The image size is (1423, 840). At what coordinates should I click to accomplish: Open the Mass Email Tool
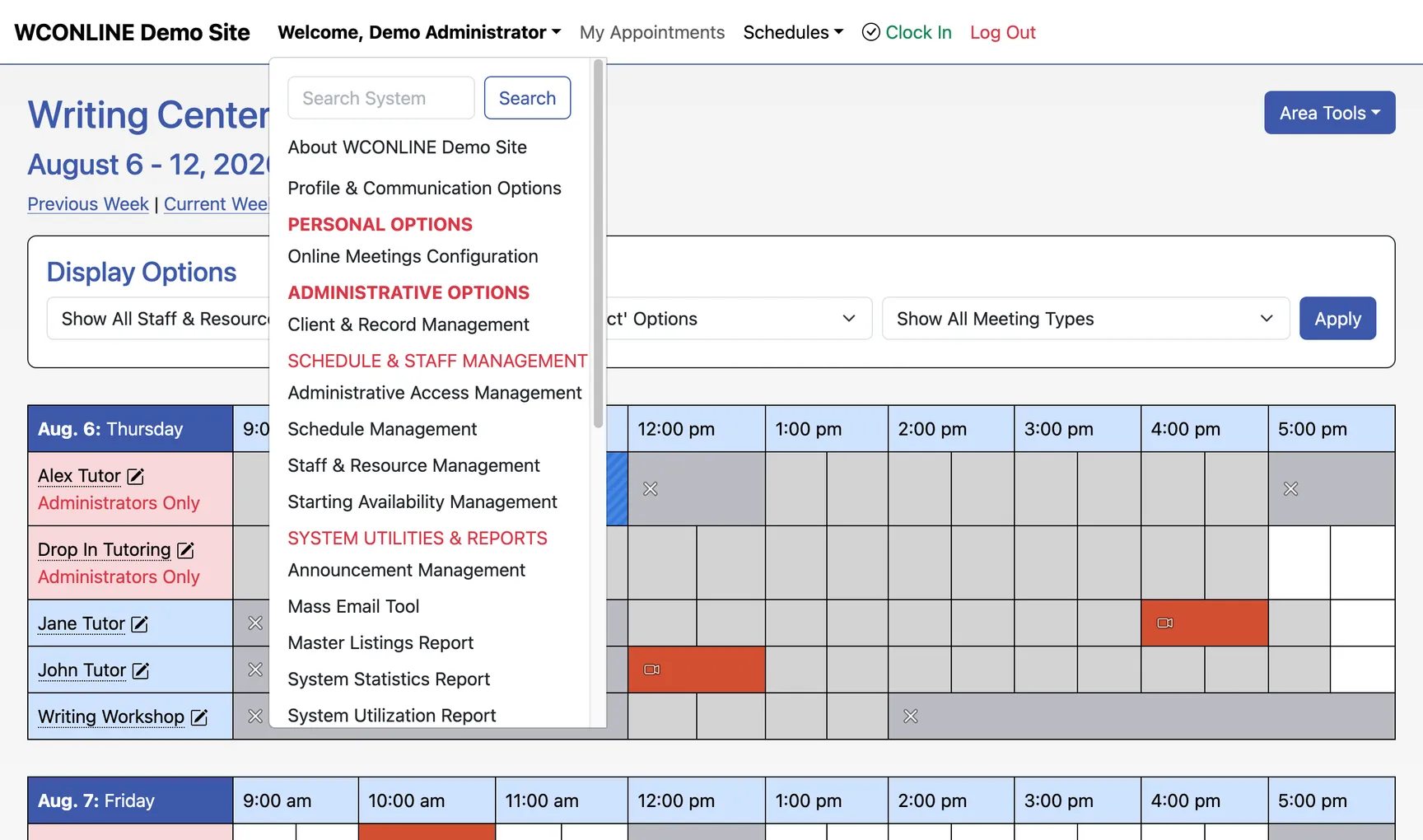pyautogui.click(x=353, y=607)
